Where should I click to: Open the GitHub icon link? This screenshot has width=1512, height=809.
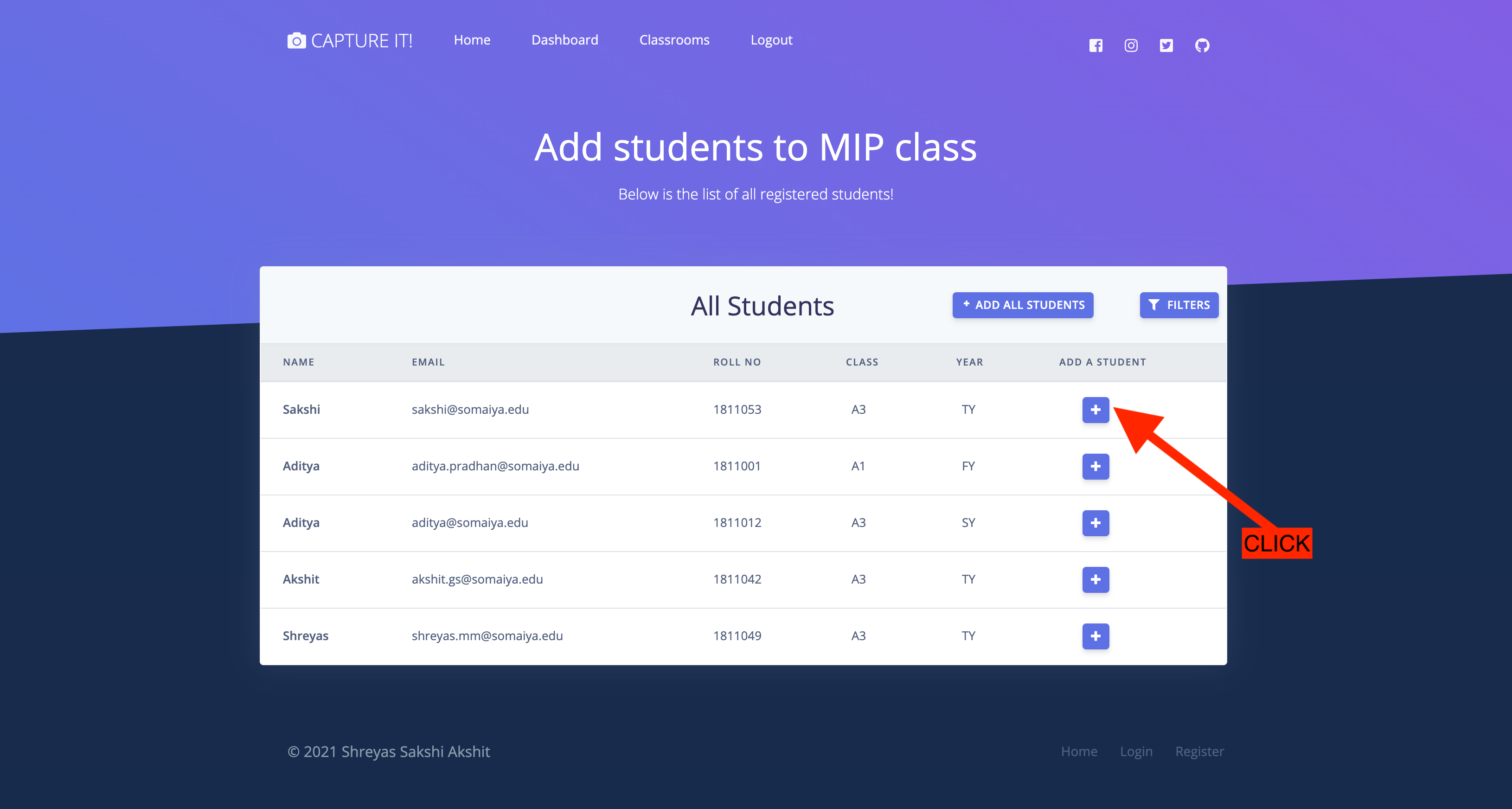coord(1202,45)
